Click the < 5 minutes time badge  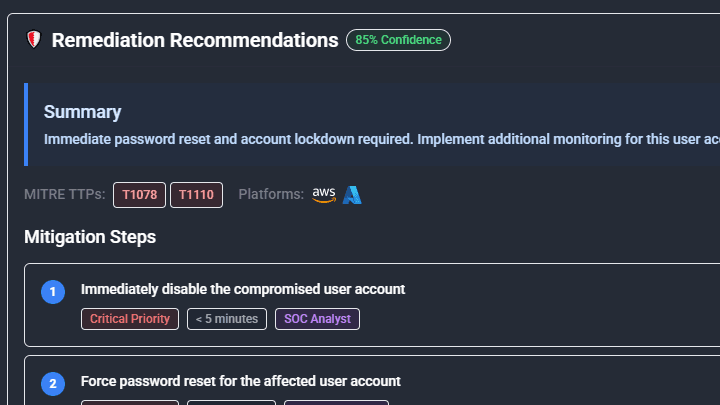click(227, 319)
